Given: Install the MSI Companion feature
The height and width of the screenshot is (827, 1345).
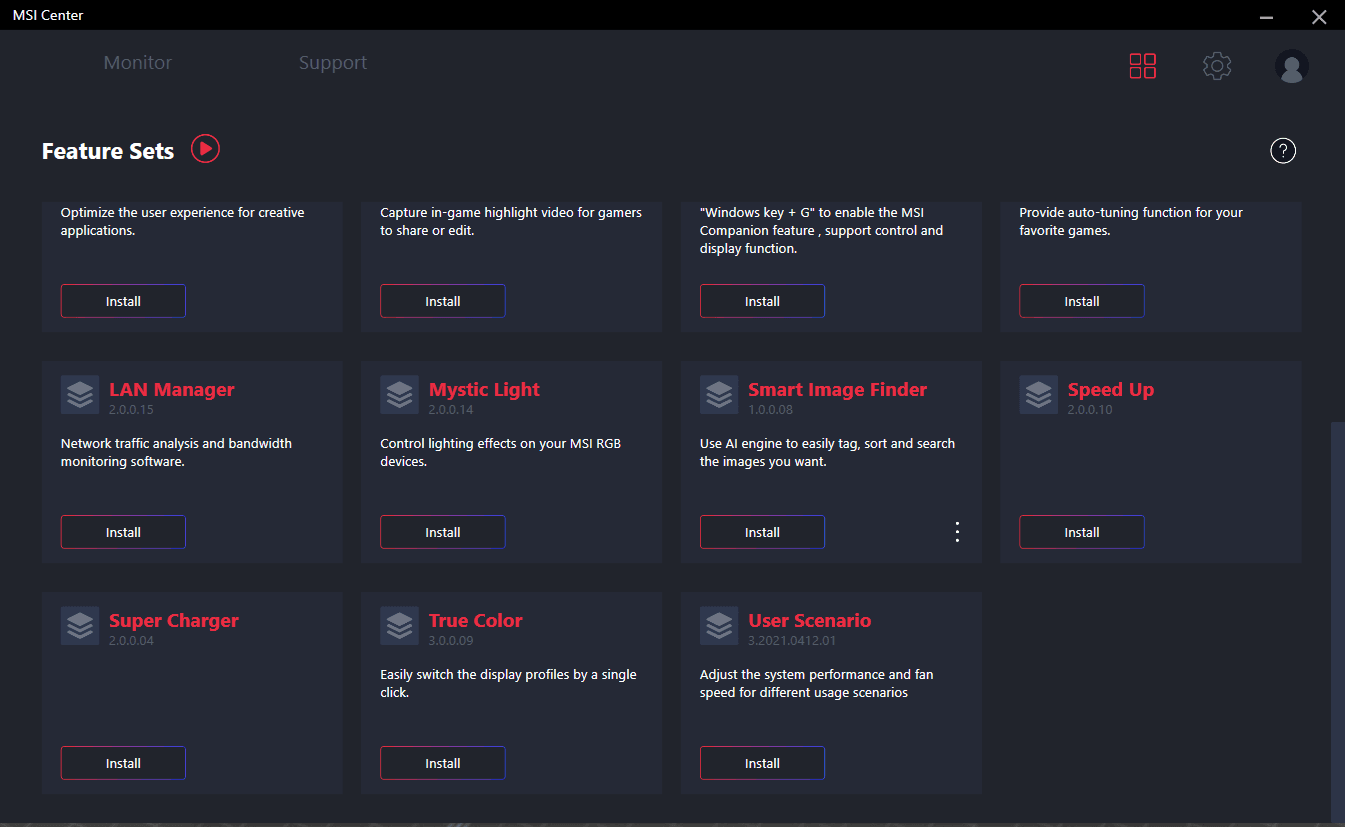Looking at the screenshot, I should tap(762, 301).
